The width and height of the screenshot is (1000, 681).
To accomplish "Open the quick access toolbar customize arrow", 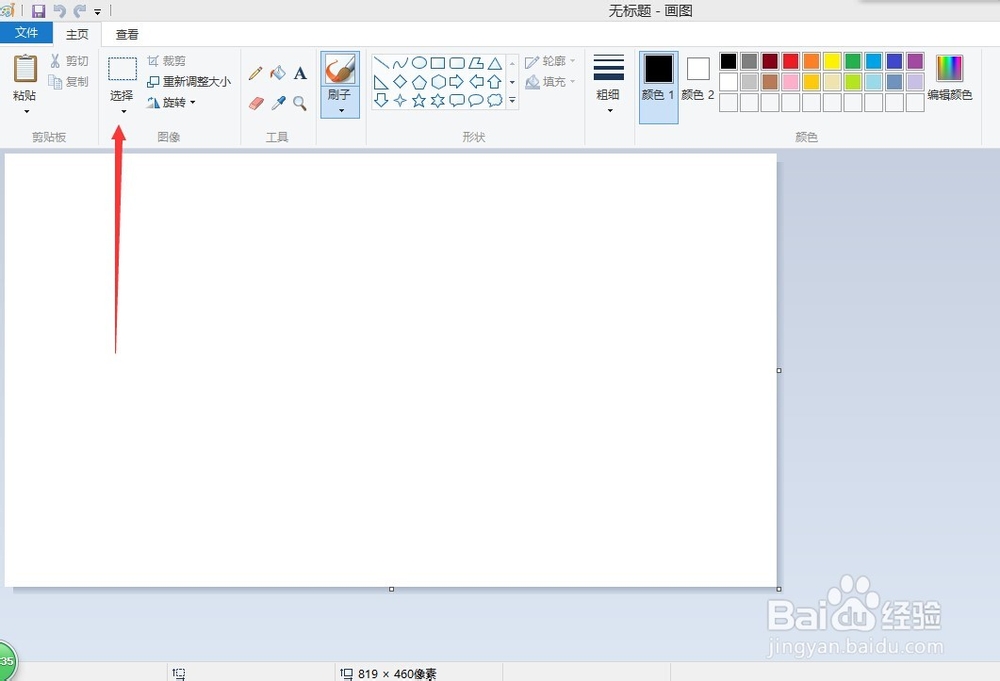I will 98,11.
